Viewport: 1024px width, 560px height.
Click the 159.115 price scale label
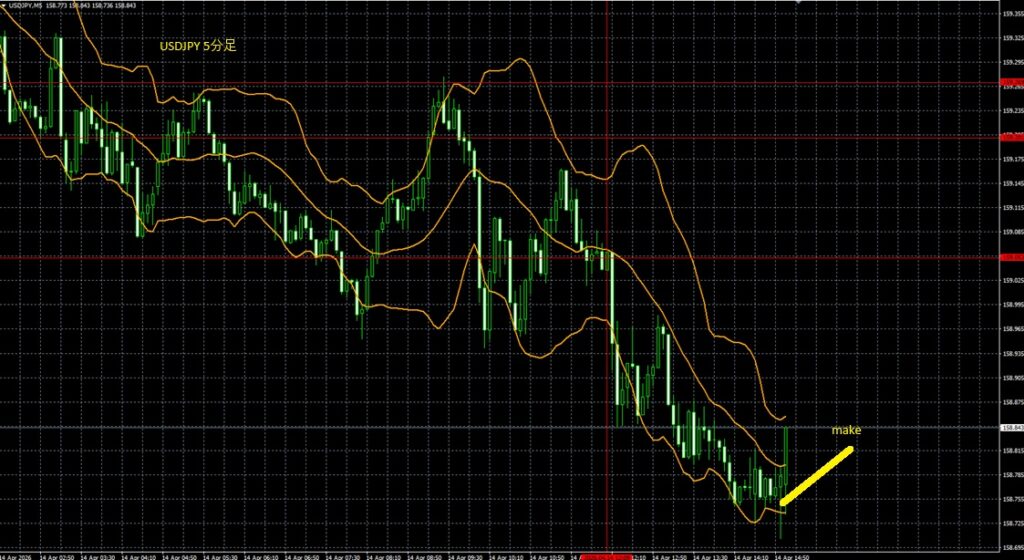[1012, 208]
